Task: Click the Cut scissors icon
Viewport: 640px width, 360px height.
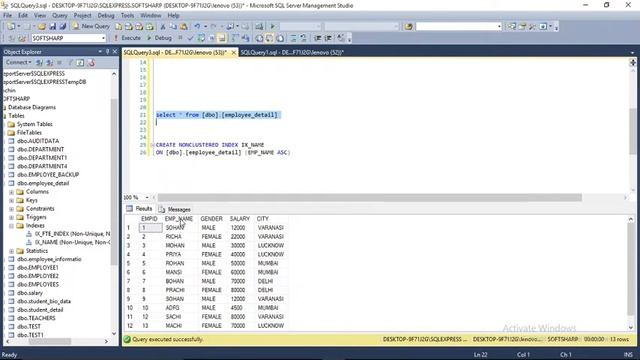Action: coord(163,27)
